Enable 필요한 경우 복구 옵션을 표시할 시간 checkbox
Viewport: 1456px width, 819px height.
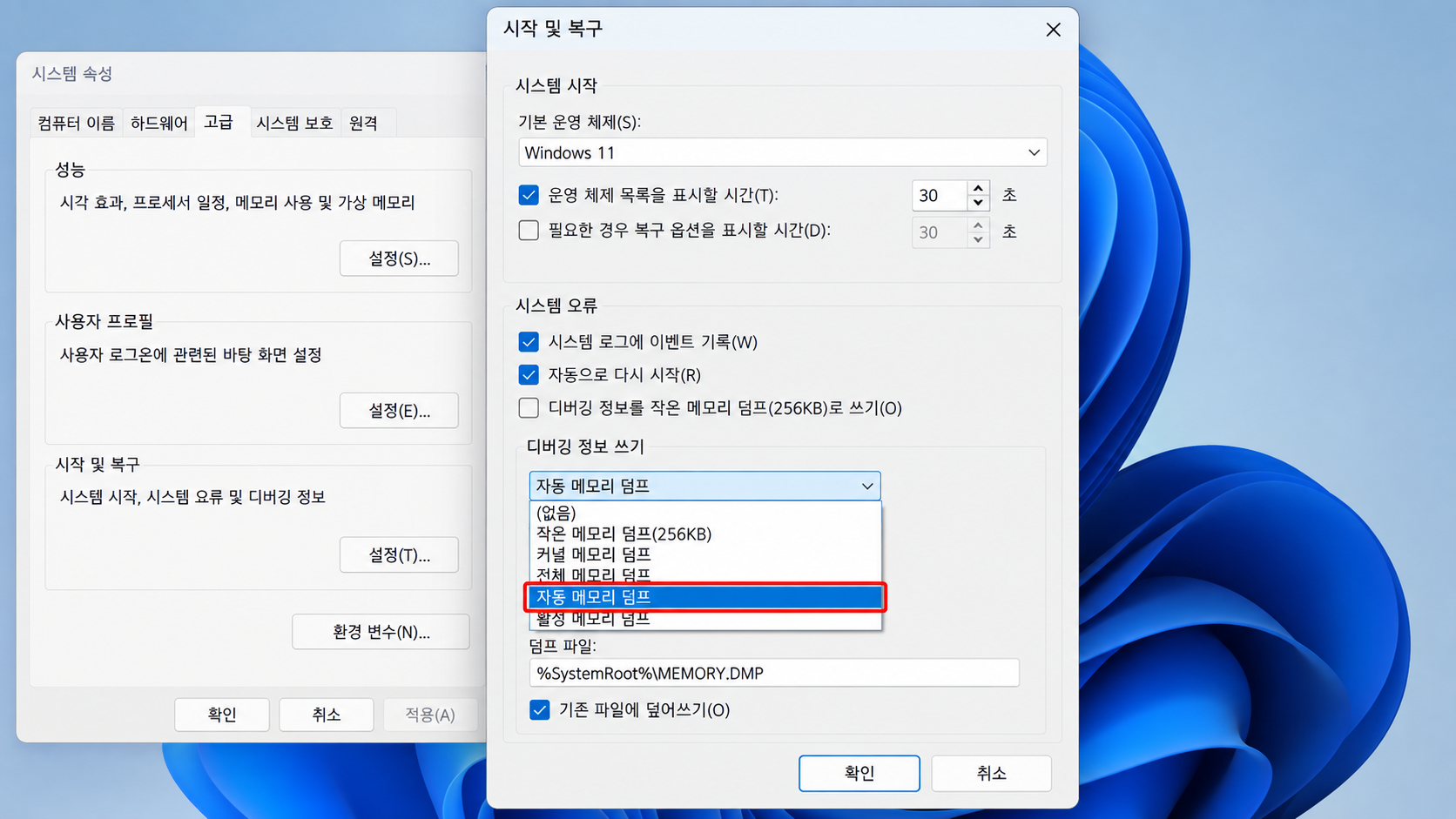(529, 231)
